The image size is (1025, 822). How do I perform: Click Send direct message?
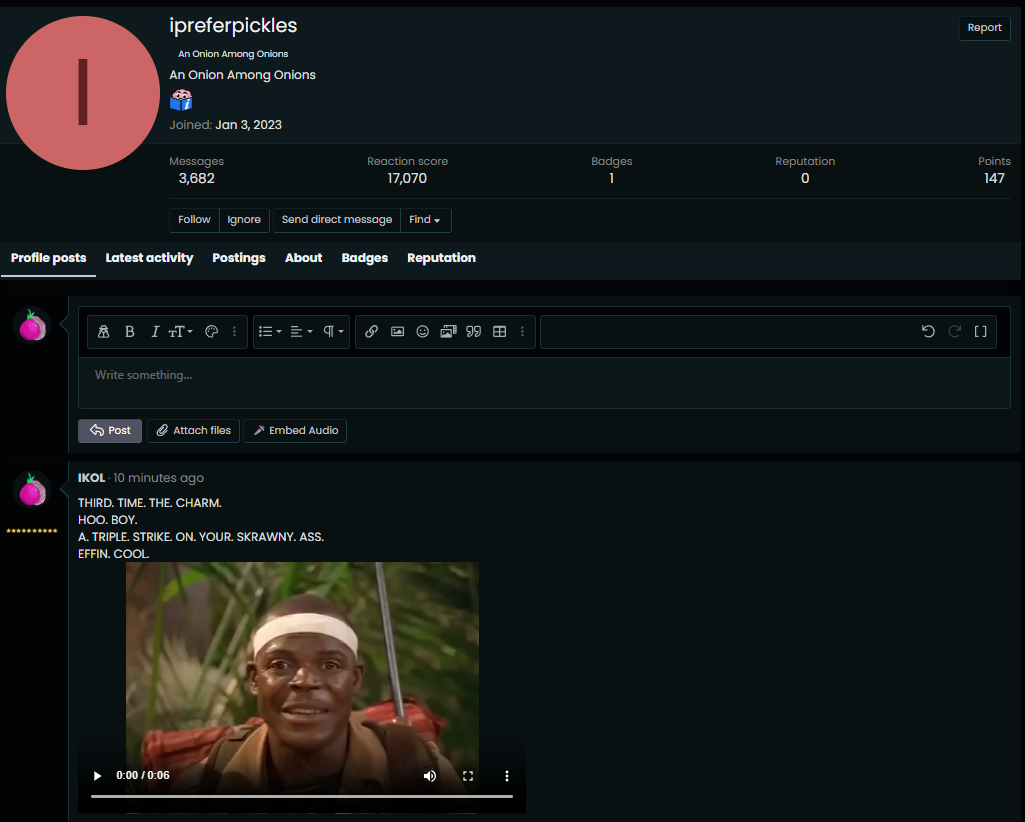(336, 220)
